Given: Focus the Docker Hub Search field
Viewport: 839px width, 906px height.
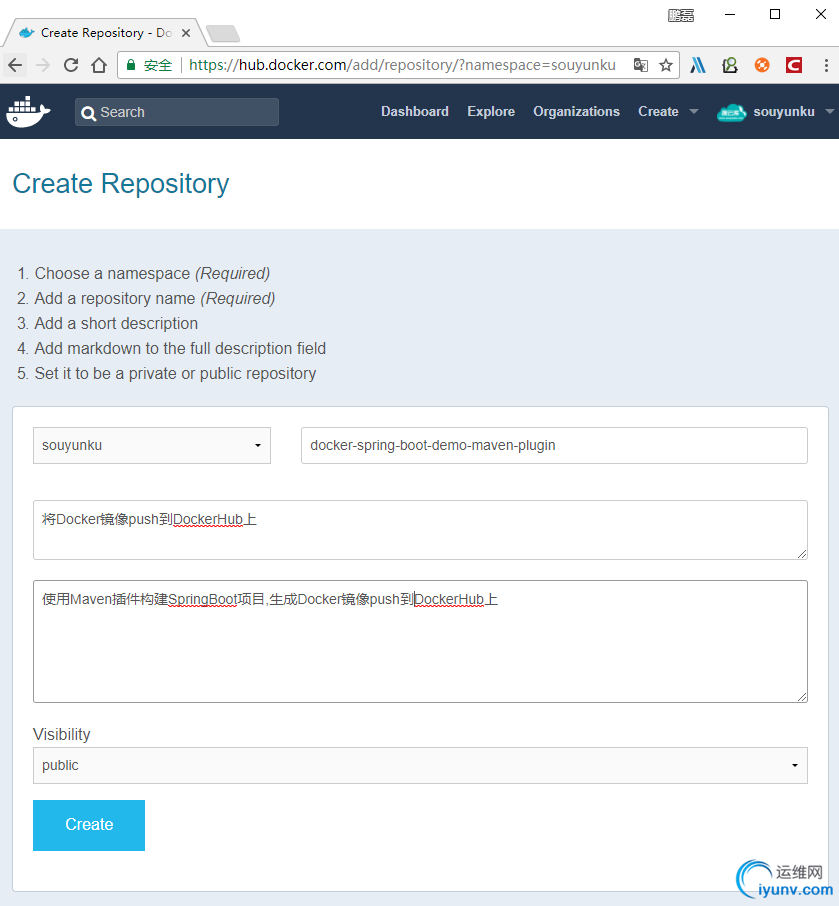Looking at the screenshot, I should point(177,112).
